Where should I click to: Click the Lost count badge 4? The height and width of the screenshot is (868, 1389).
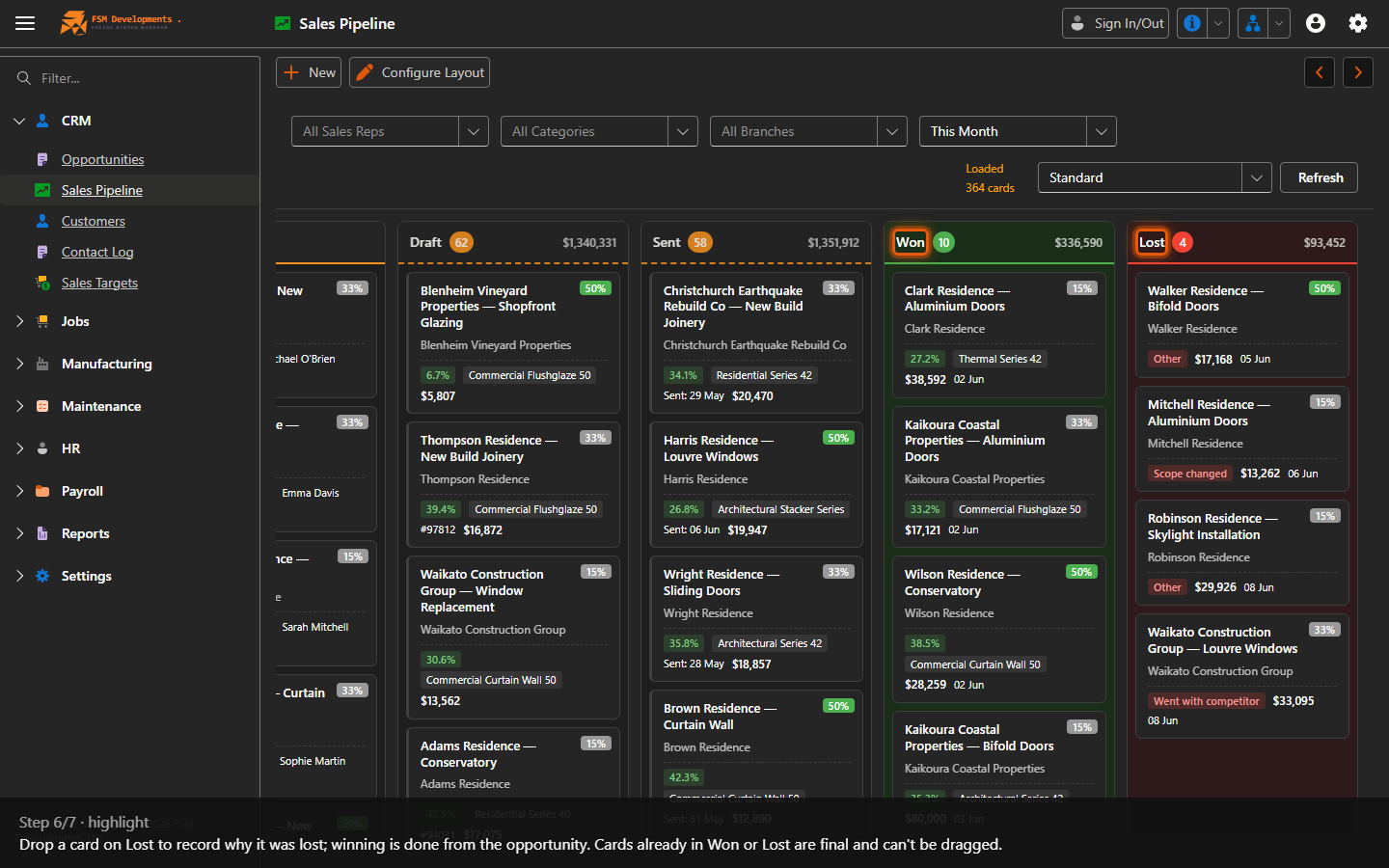(1183, 242)
